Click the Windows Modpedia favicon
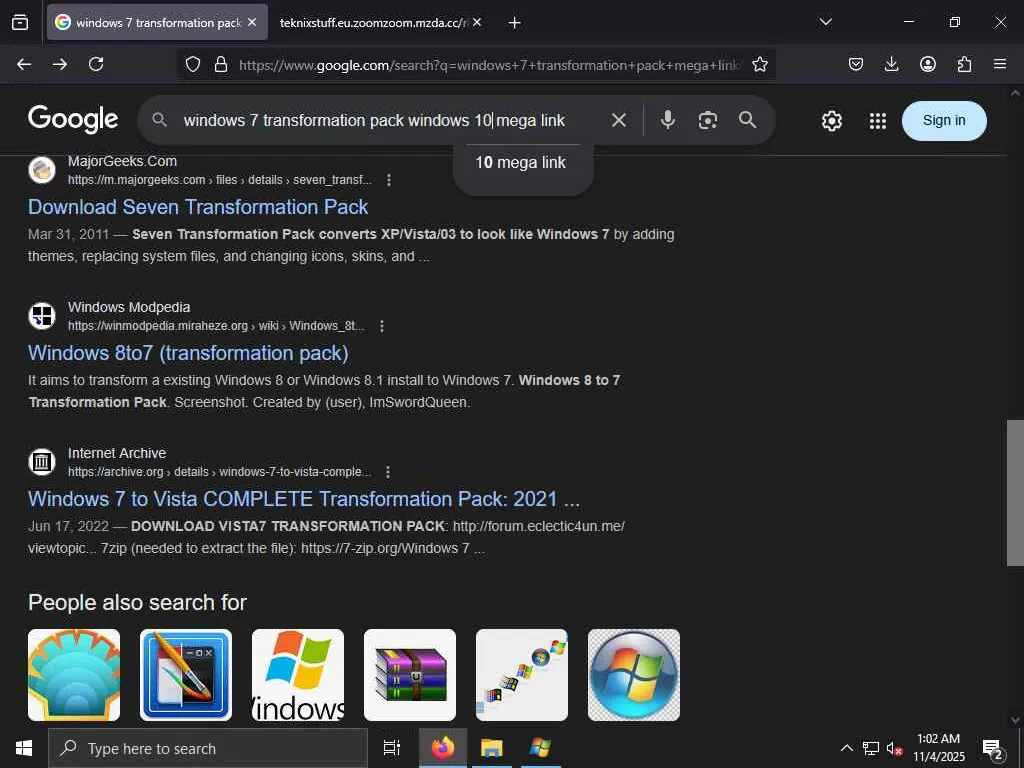This screenshot has height=768, width=1024. pyautogui.click(x=42, y=316)
